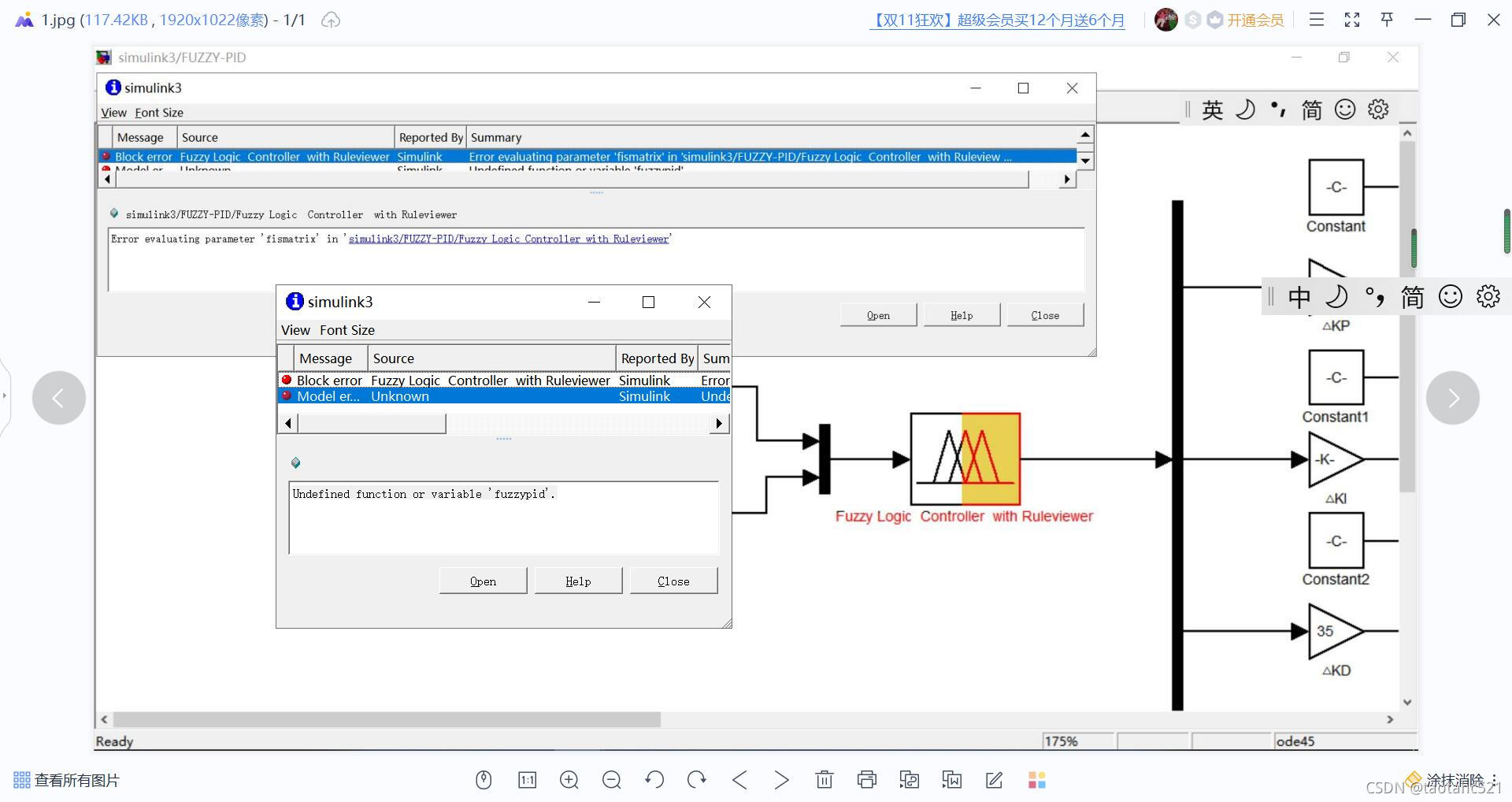The width and height of the screenshot is (1512, 802).
Task: Go to previous image with left circle arrow
Action: [x=59, y=398]
